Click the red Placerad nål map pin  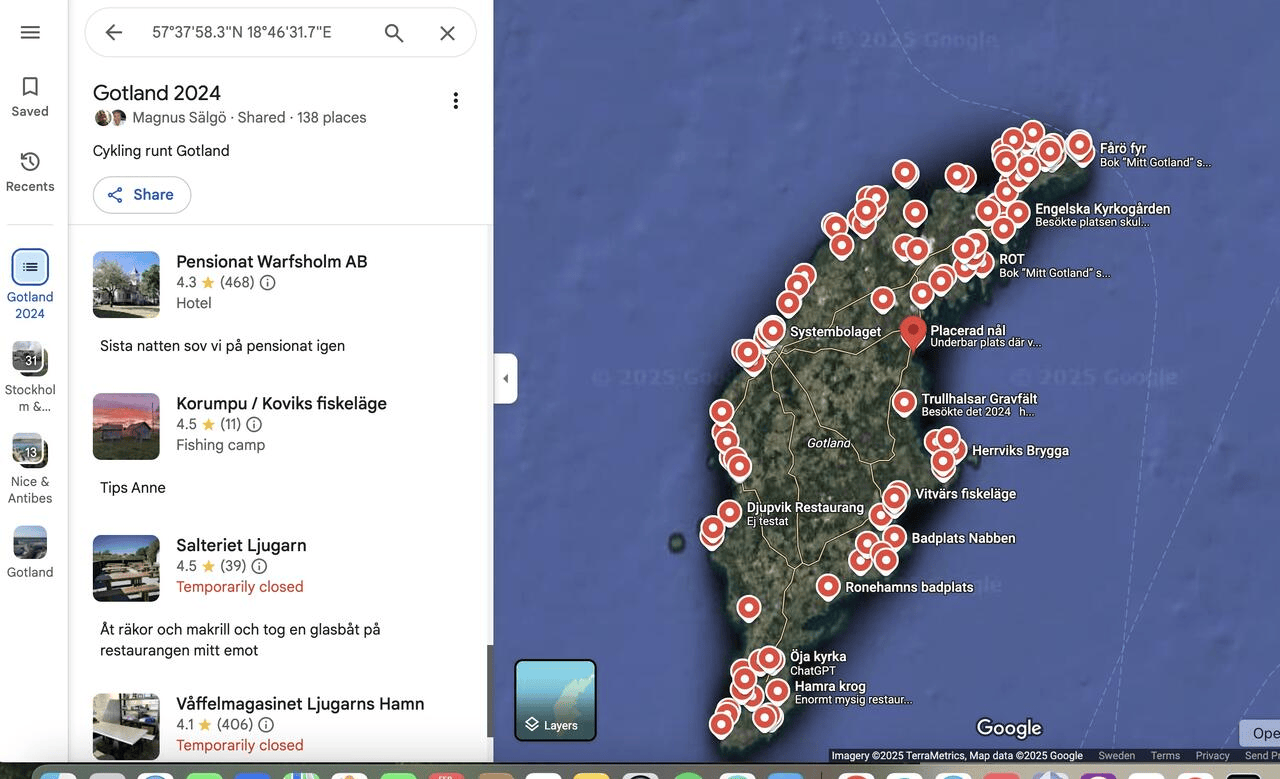coord(912,331)
